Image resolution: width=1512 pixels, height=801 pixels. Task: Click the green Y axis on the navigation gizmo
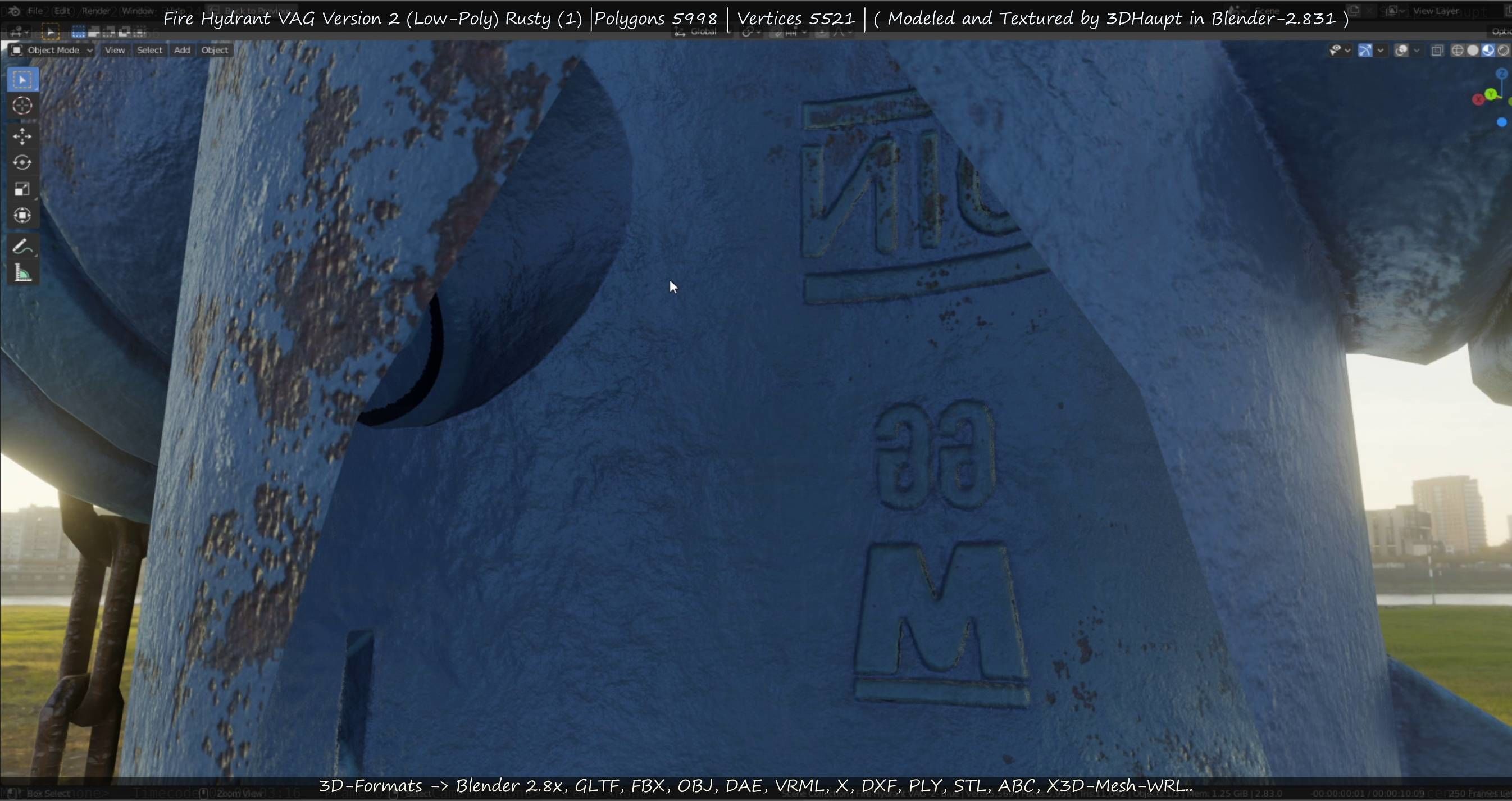point(1491,94)
